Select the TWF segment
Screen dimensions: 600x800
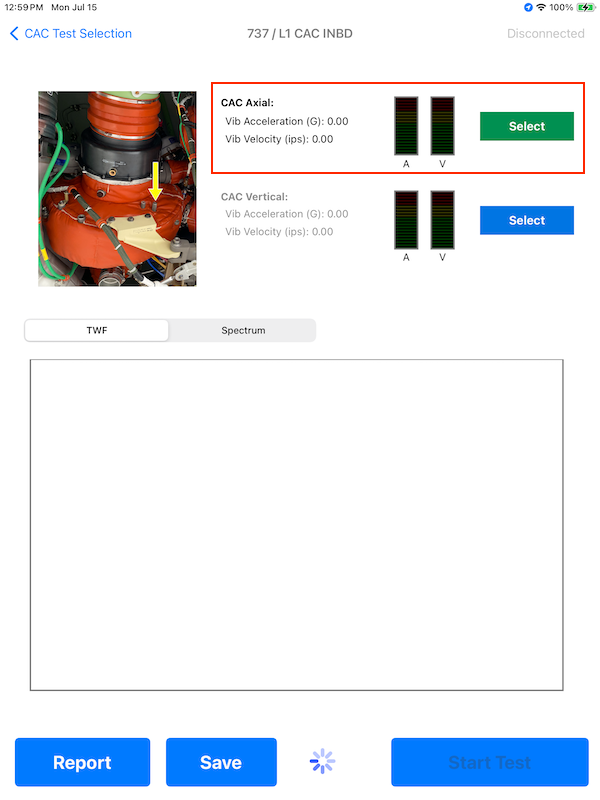(97, 331)
